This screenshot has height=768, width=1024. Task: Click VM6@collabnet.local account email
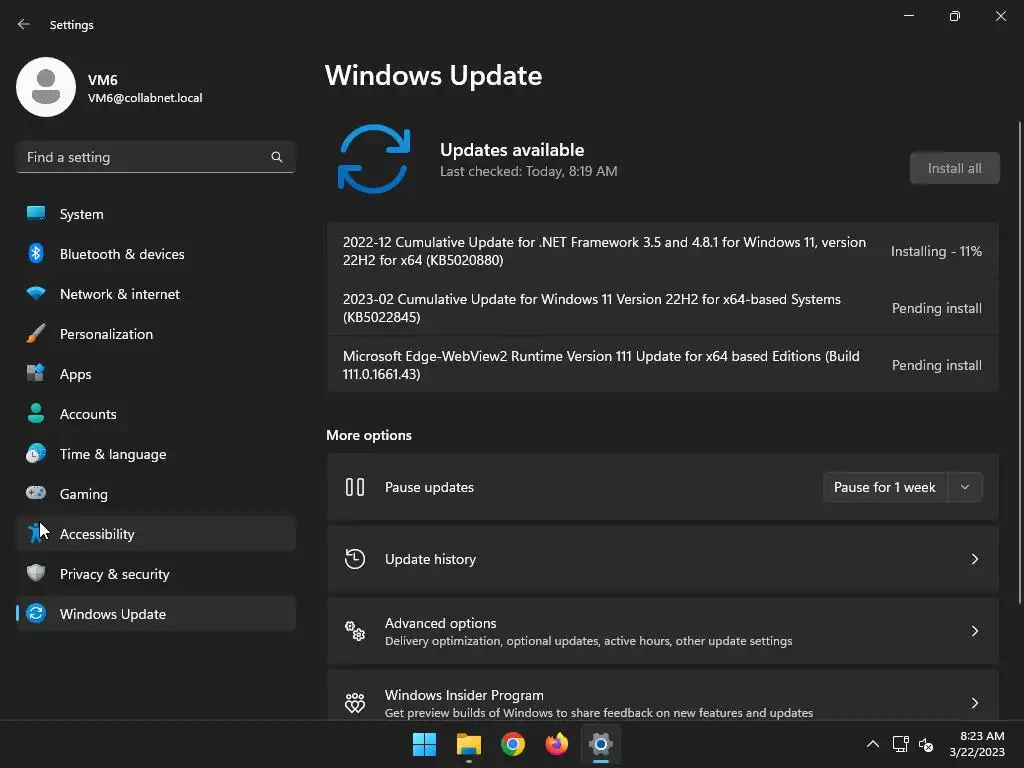145,98
